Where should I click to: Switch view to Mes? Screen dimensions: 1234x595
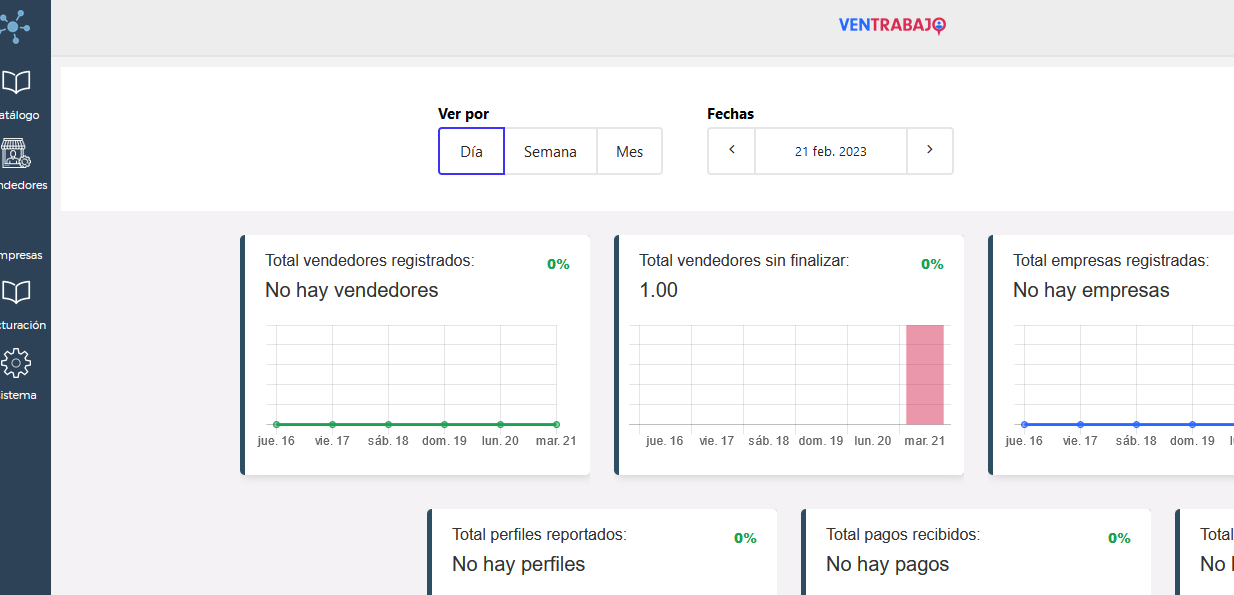tap(629, 152)
